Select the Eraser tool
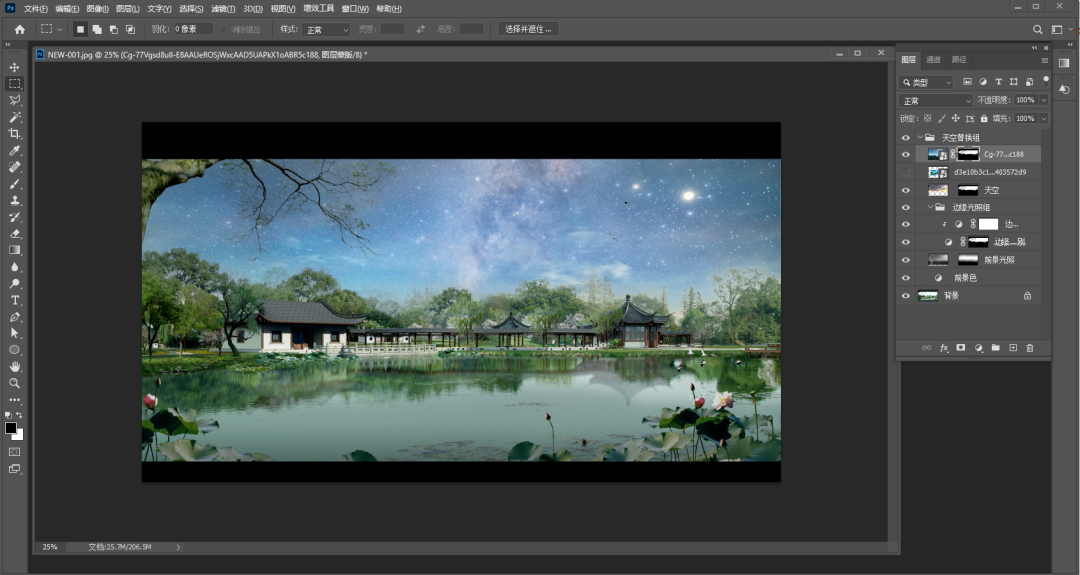The image size is (1080, 575). (14, 233)
